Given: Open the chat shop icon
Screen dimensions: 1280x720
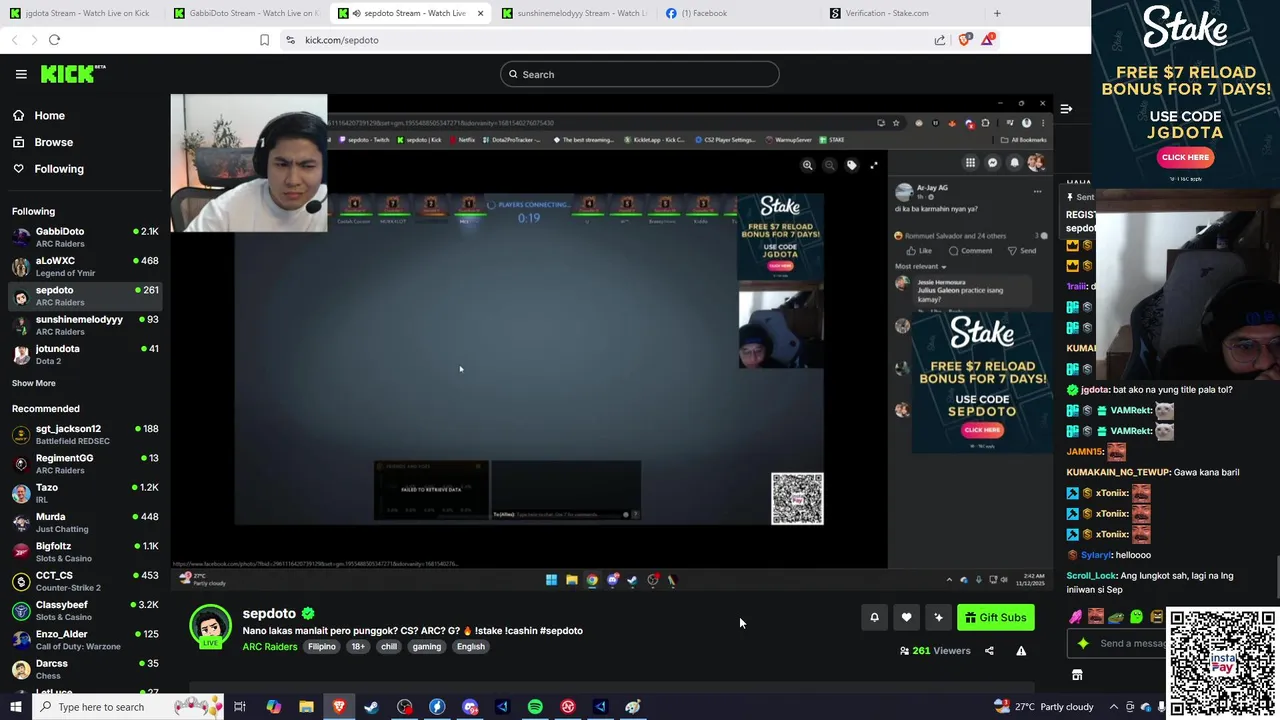Looking at the screenshot, I should tap(1077, 675).
